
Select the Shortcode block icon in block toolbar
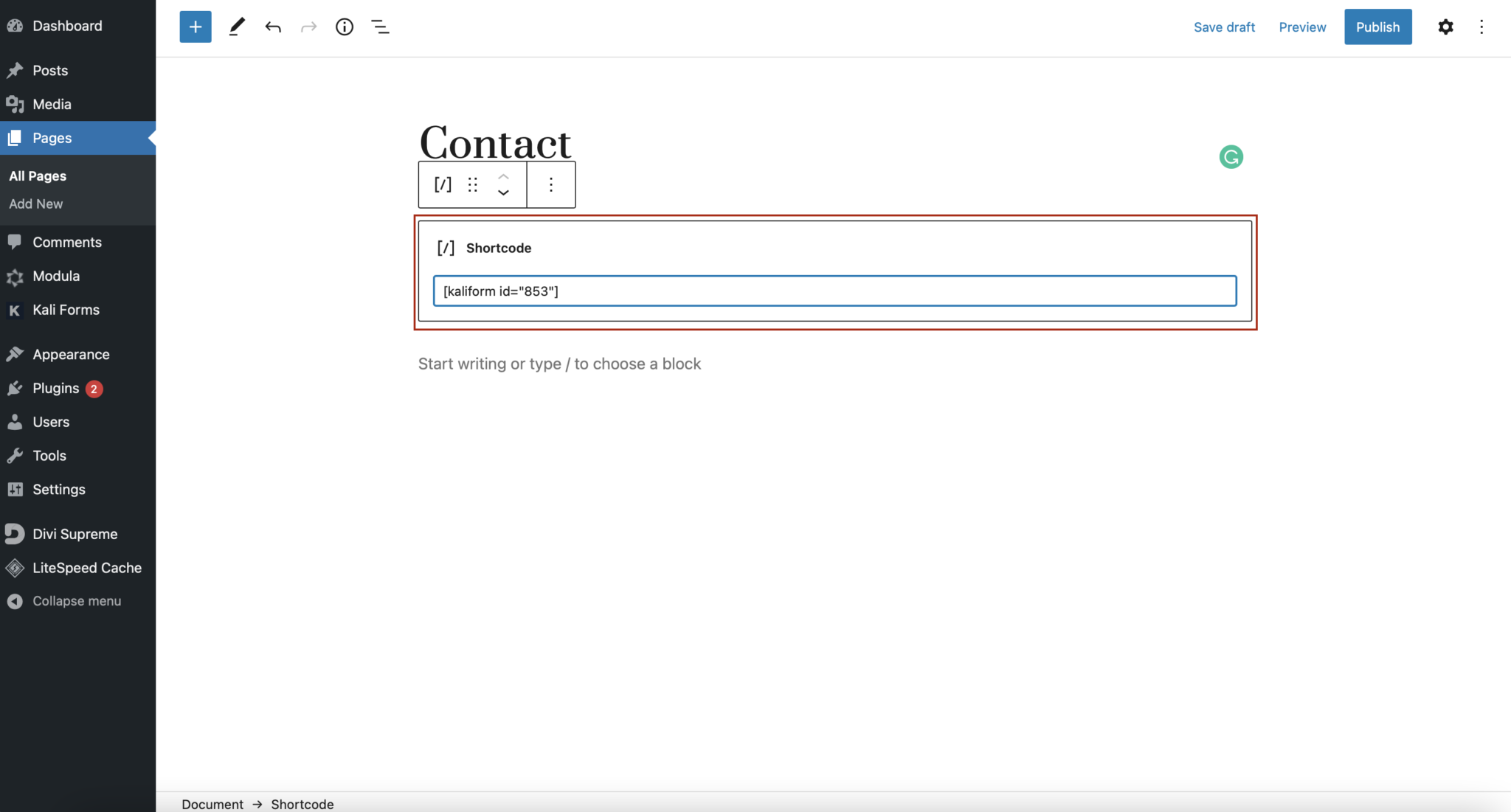(x=441, y=184)
